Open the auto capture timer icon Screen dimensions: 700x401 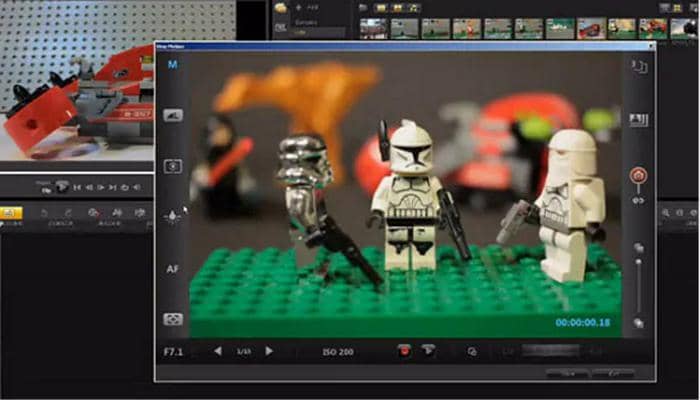pos(472,352)
